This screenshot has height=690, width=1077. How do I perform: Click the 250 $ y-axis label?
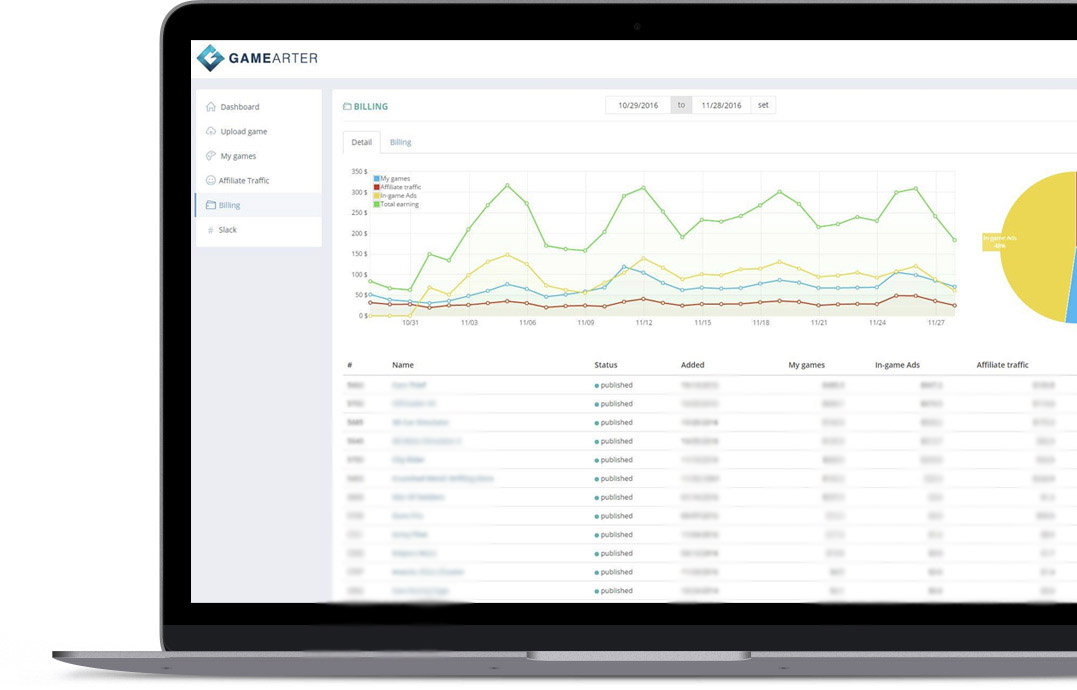[x=359, y=213]
